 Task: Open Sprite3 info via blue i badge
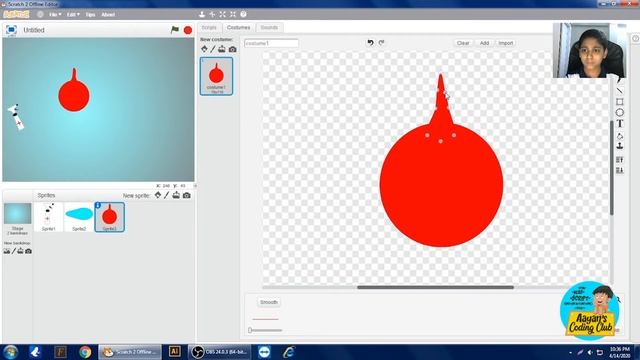click(x=98, y=205)
